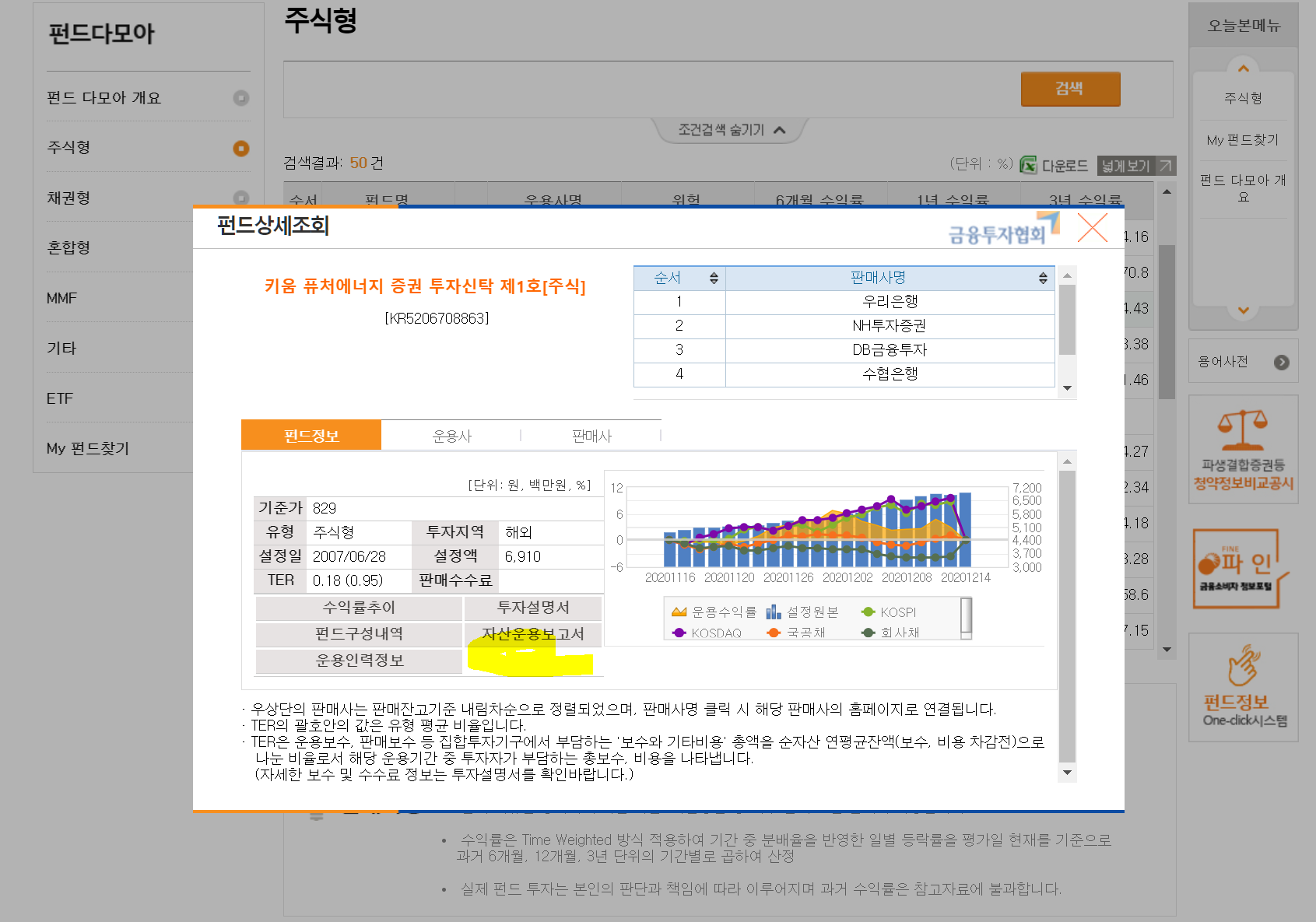
Task: Open the 투자설명서 button
Action: [533, 608]
